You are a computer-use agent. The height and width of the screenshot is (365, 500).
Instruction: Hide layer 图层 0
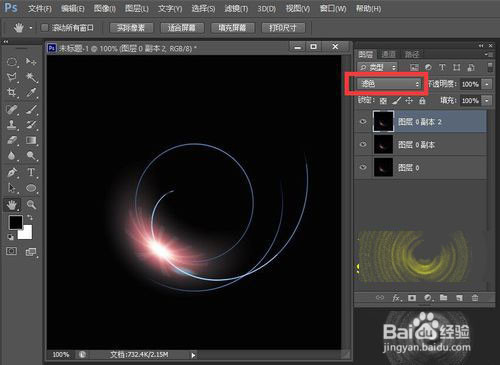click(x=363, y=167)
